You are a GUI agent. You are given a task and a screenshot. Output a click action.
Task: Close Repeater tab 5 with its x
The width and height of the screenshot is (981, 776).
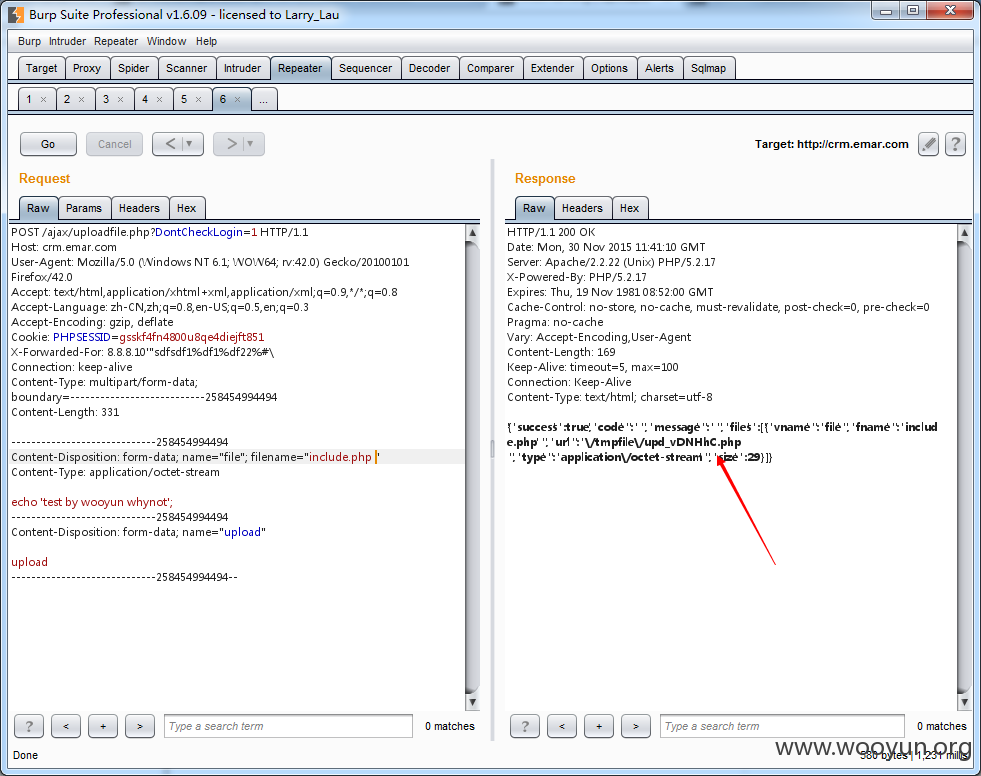tap(198, 100)
